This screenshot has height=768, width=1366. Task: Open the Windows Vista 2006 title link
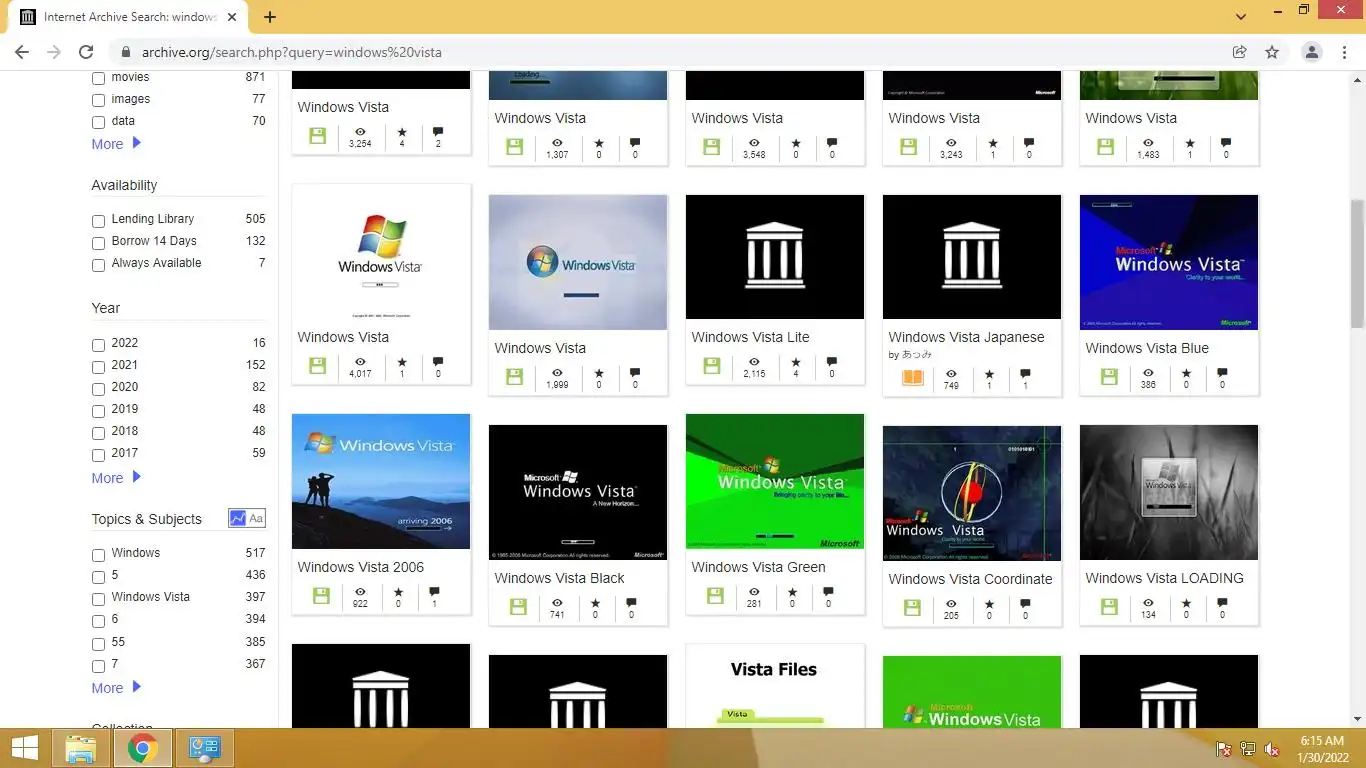coord(360,567)
